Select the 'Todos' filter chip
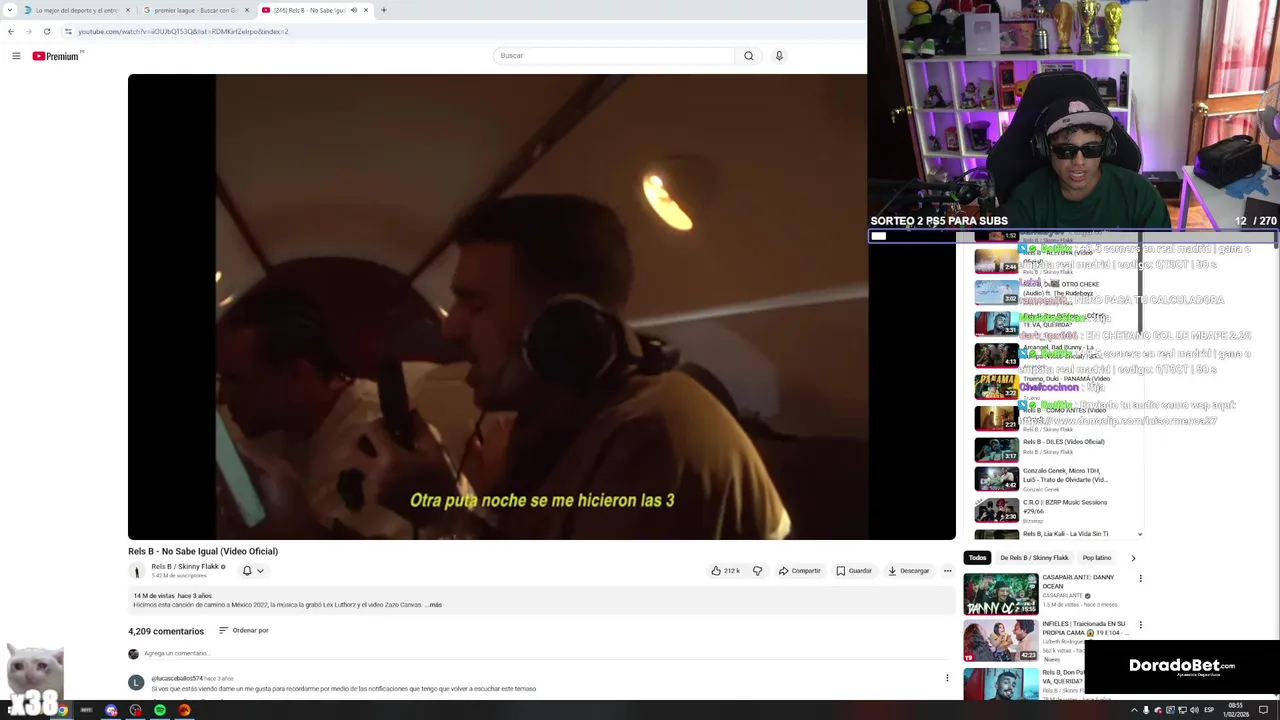The width and height of the screenshot is (1280, 720). (977, 558)
